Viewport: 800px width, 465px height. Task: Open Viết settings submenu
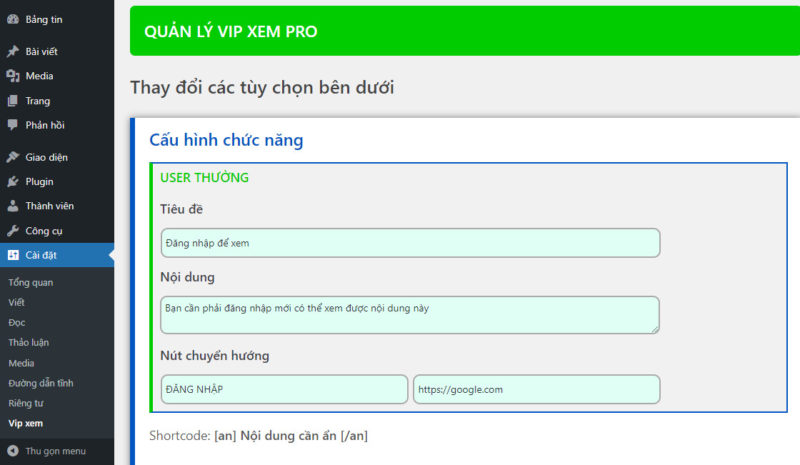[x=16, y=302]
